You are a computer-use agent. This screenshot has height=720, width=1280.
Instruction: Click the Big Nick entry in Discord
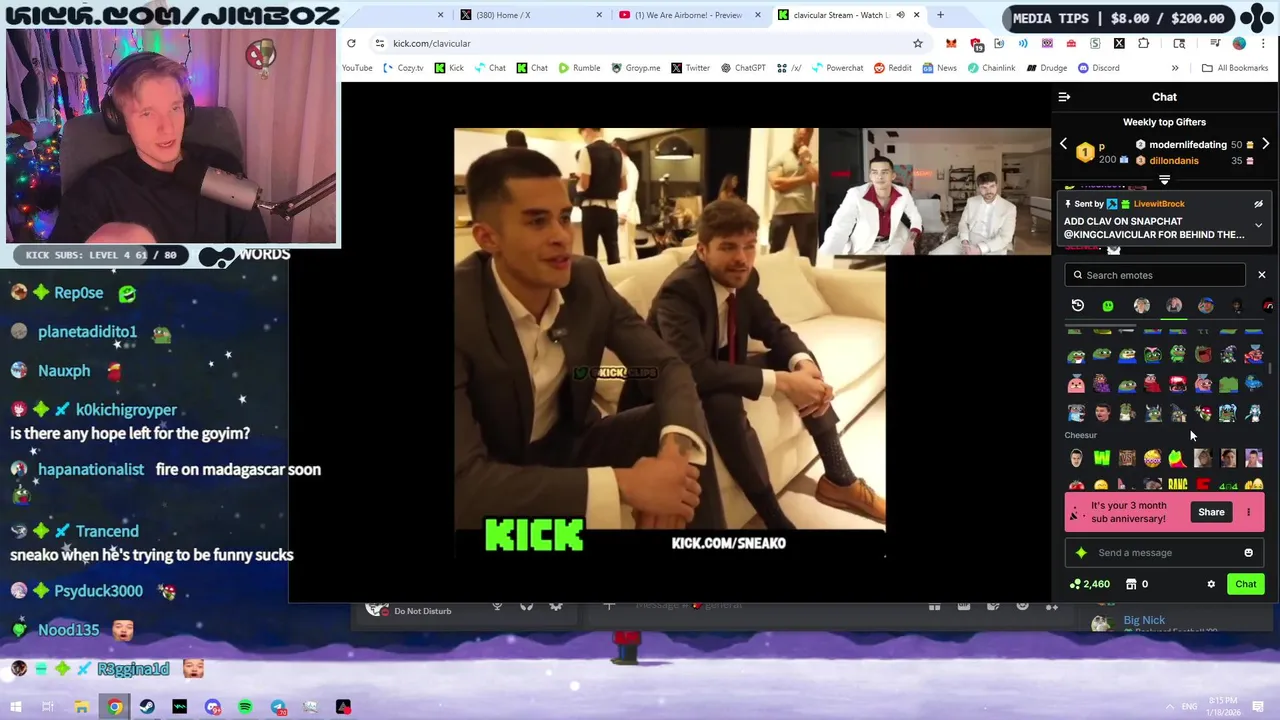[x=1144, y=620]
